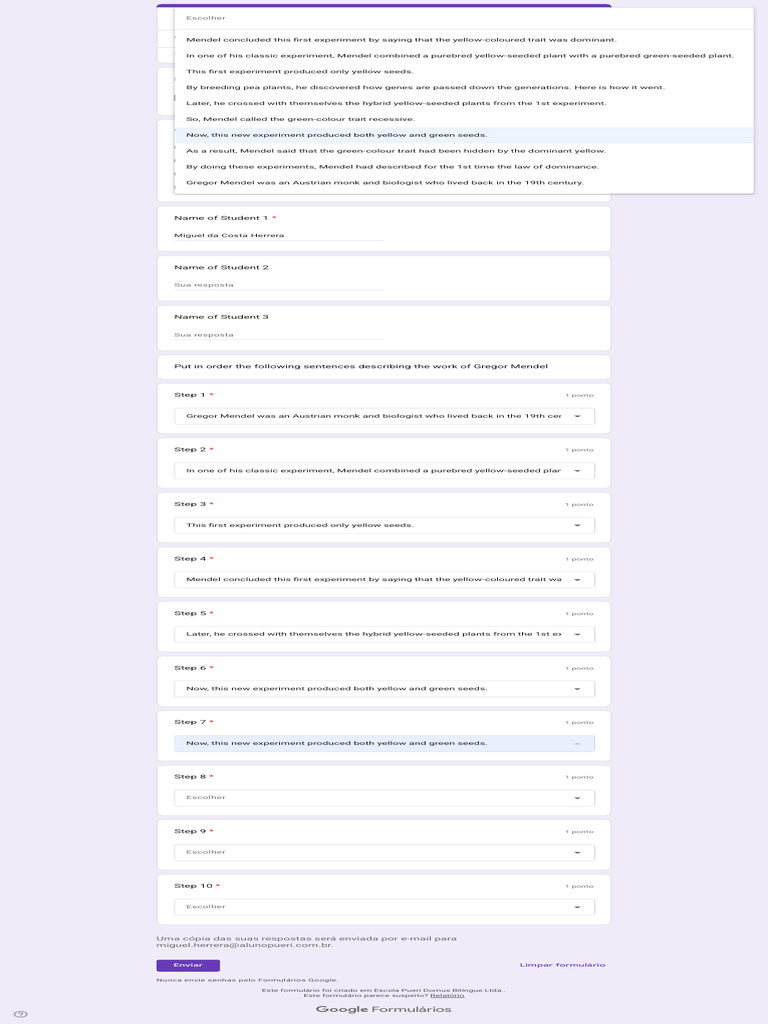Open the Step 2 answer dropdown
Screen dimensions: 768x1024
[384, 470]
